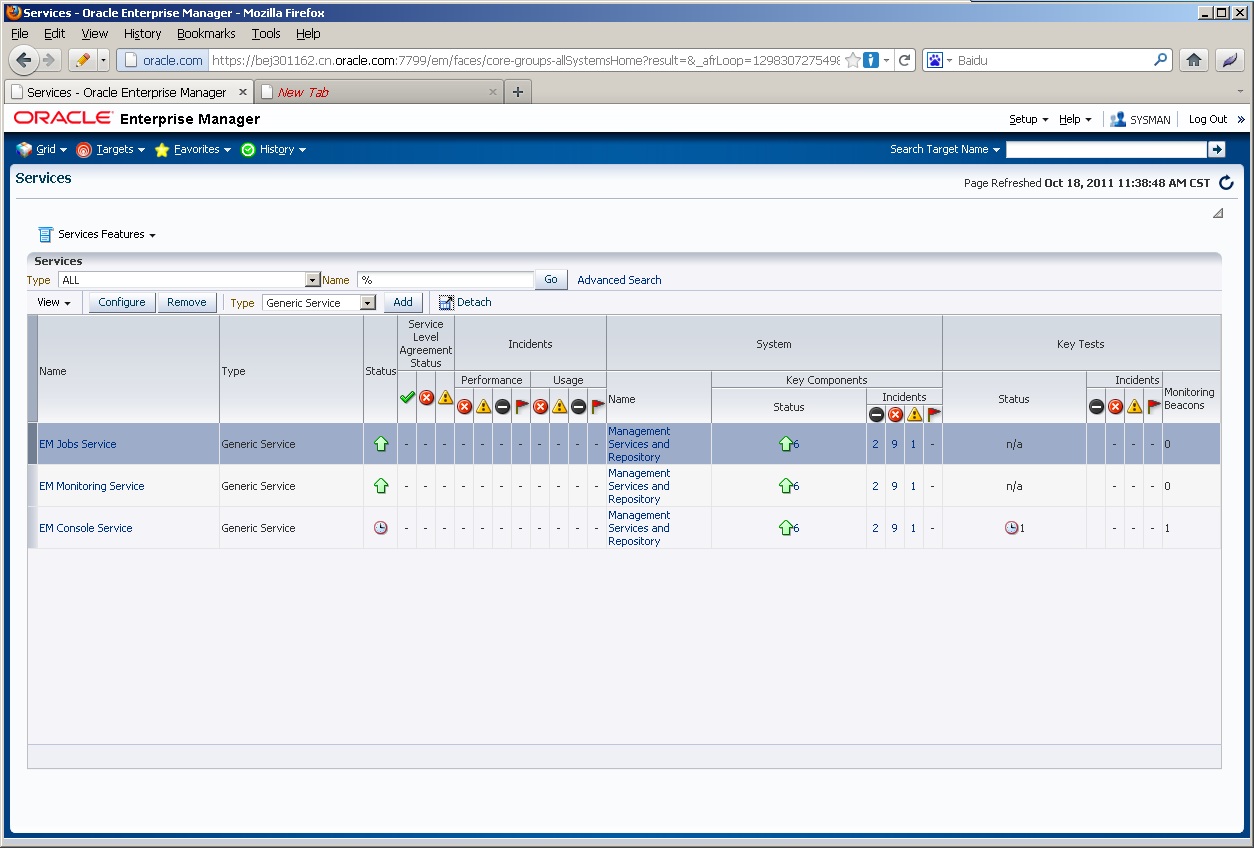Screen dimensions: 1254x850
Task: Click the Add button
Action: [403, 302]
